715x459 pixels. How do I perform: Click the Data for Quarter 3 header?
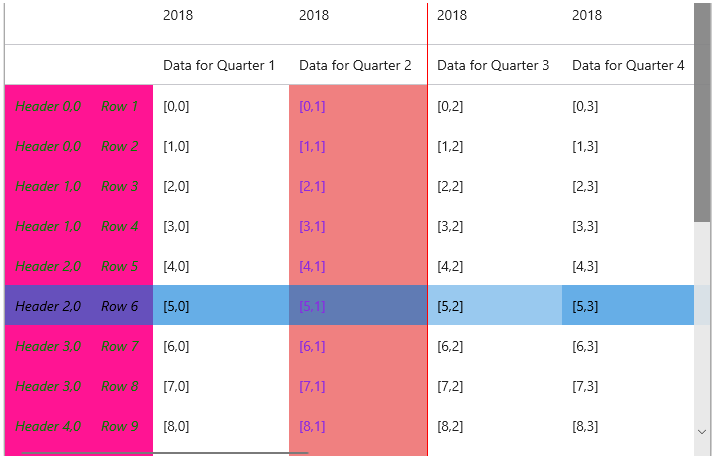tap(493, 66)
